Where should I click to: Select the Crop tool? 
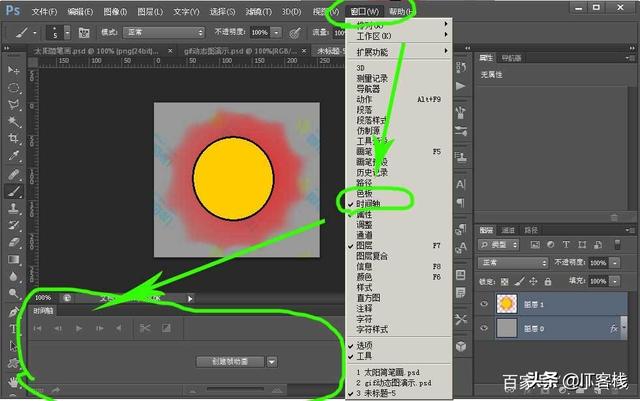click(x=13, y=138)
